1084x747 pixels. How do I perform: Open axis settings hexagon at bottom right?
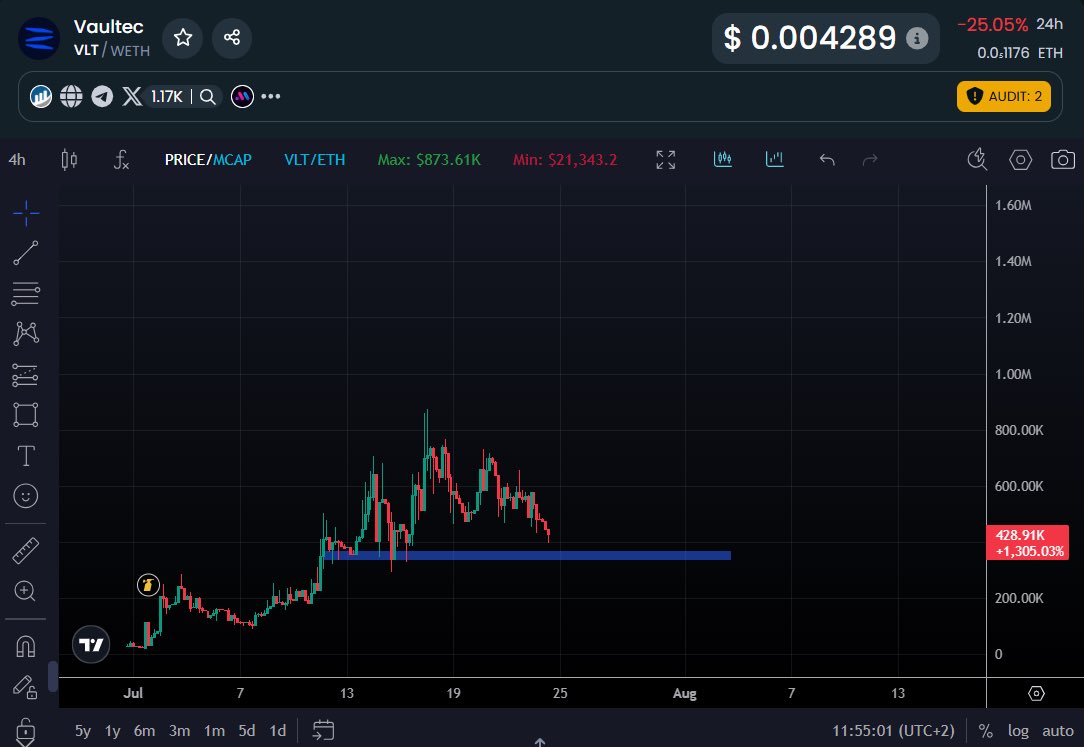tap(1036, 693)
